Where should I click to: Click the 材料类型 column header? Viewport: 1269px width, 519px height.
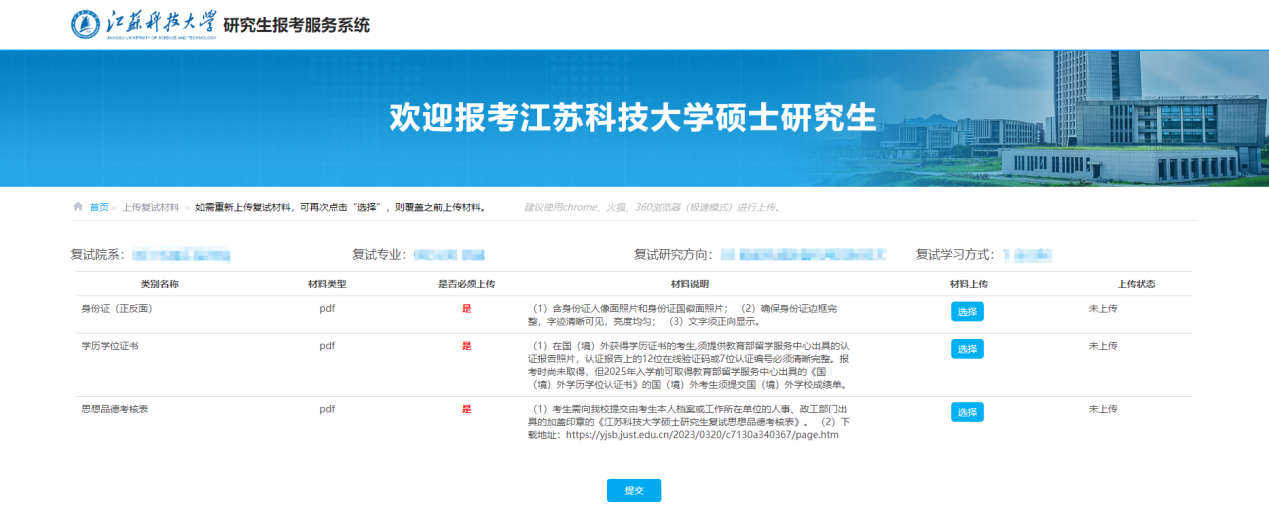(327, 284)
